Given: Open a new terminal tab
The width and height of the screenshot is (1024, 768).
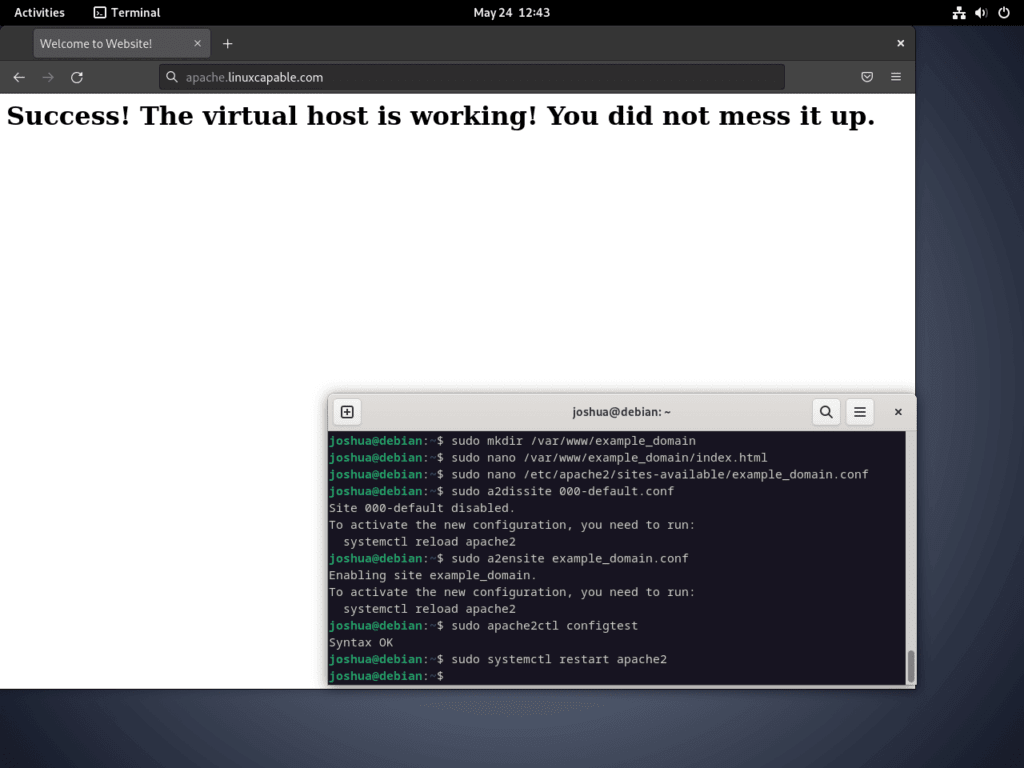Looking at the screenshot, I should pos(346,411).
